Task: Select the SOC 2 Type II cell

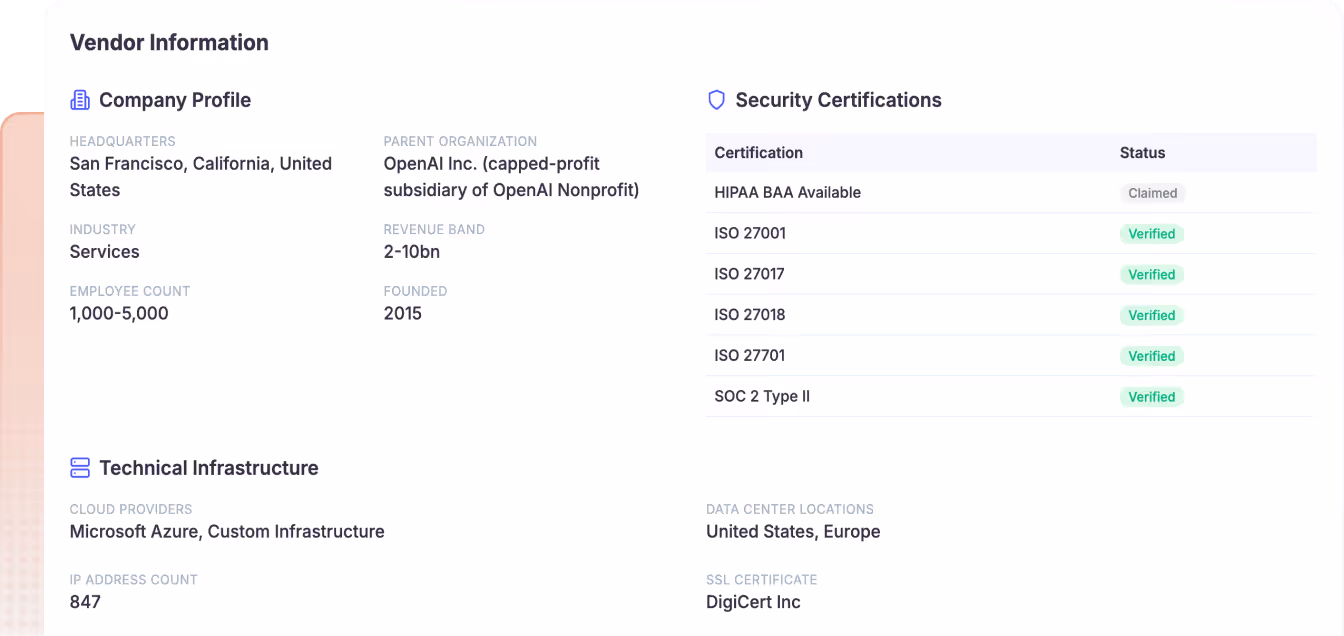Action: (x=762, y=397)
